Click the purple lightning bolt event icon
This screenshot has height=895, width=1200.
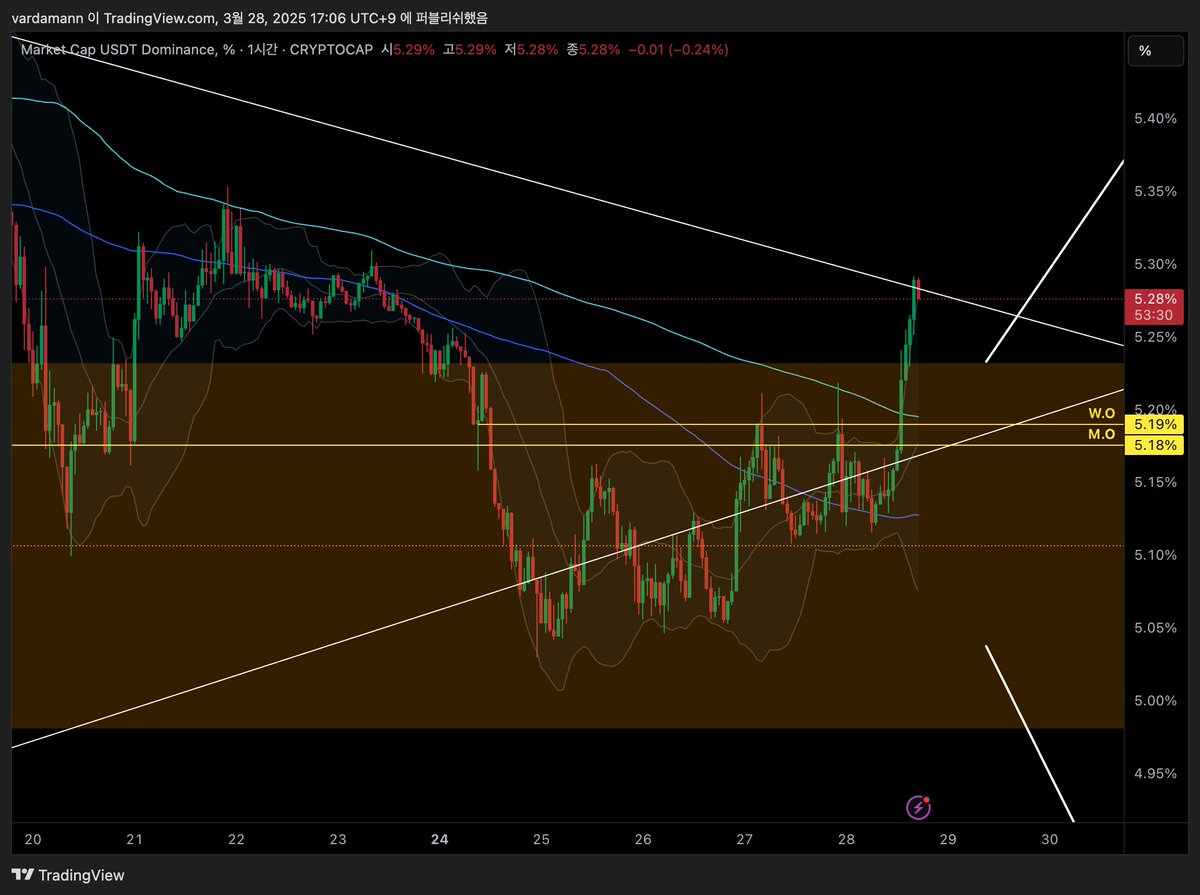[919, 807]
